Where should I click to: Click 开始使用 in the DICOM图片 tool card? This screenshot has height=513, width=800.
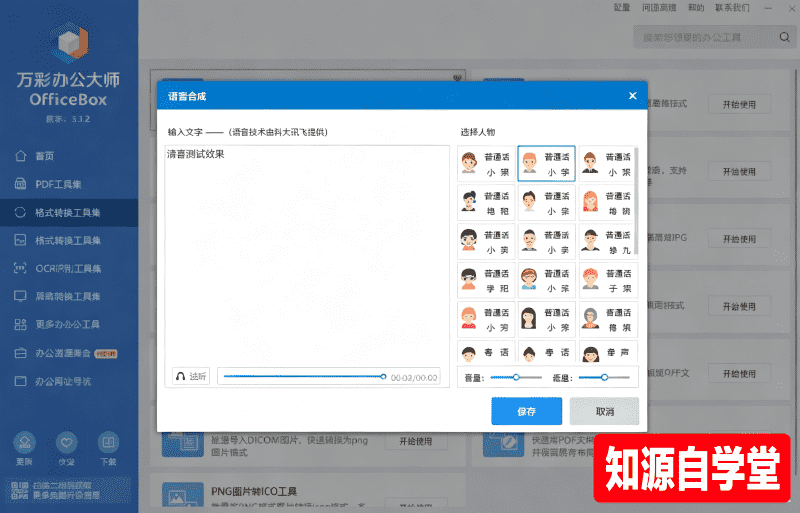click(x=416, y=441)
